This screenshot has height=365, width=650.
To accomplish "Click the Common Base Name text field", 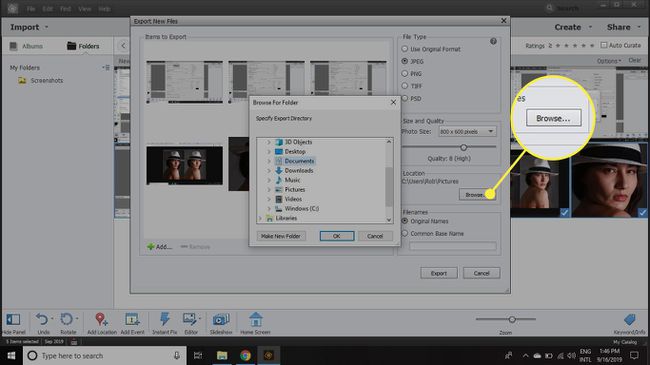I will click(x=453, y=246).
